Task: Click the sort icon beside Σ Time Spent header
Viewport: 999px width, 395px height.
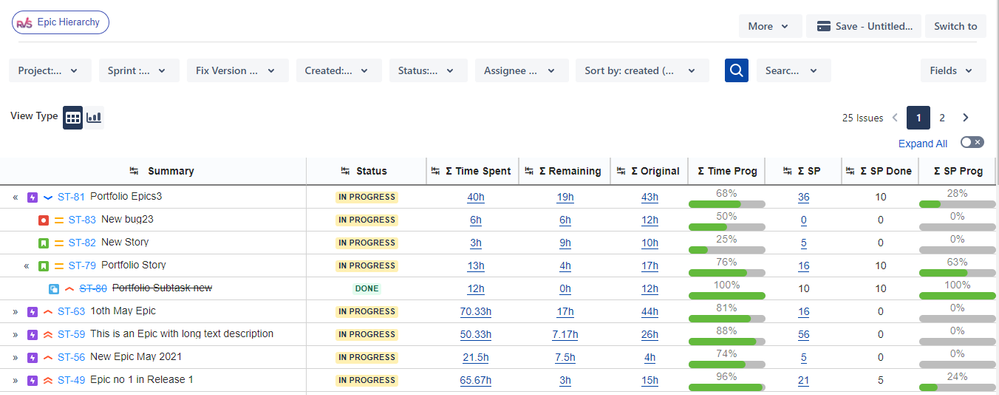Action: [x=436, y=171]
